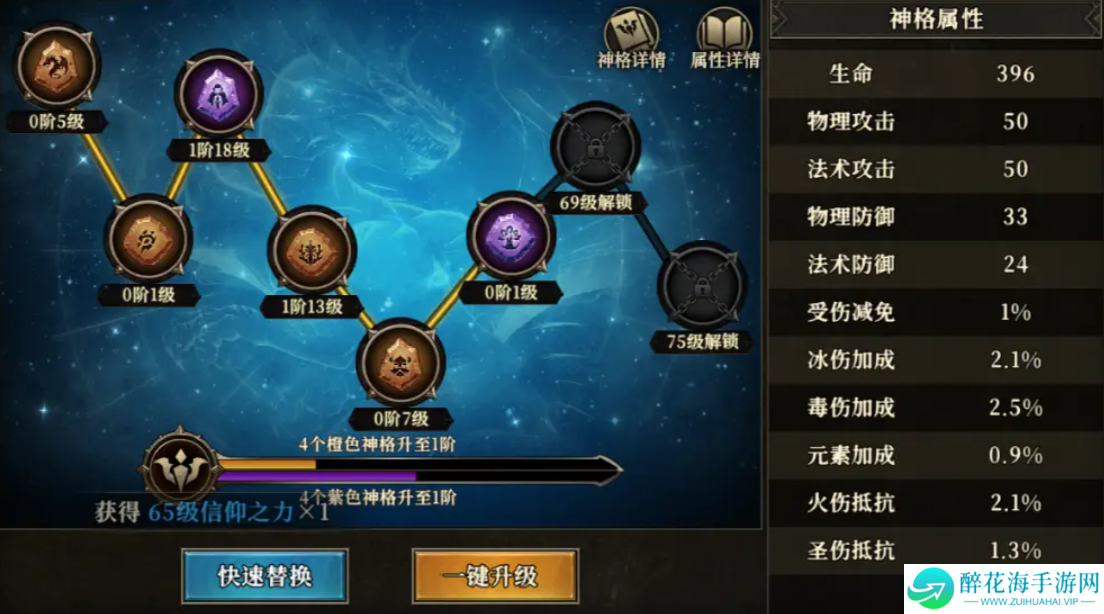Viewport: 1104px width, 614px height.
Task: Open the 属性详情 book icon
Action: coord(724,39)
